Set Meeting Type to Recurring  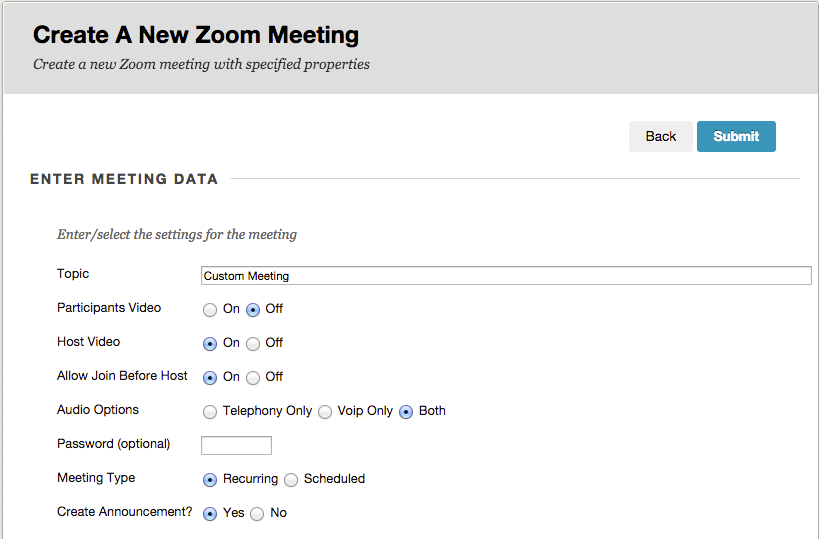(x=210, y=480)
